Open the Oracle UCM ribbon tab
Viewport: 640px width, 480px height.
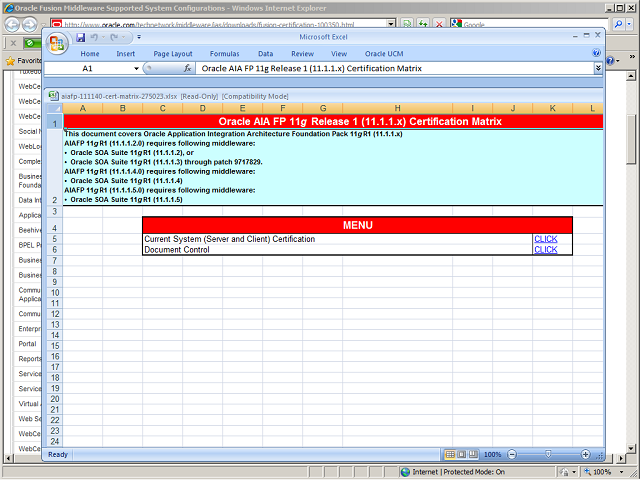click(384, 53)
